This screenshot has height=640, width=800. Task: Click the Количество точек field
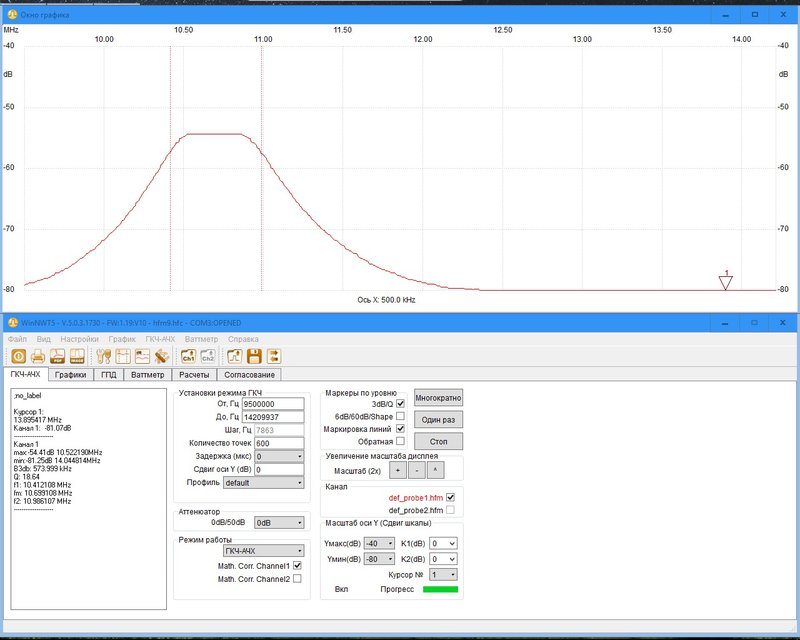click(x=279, y=443)
